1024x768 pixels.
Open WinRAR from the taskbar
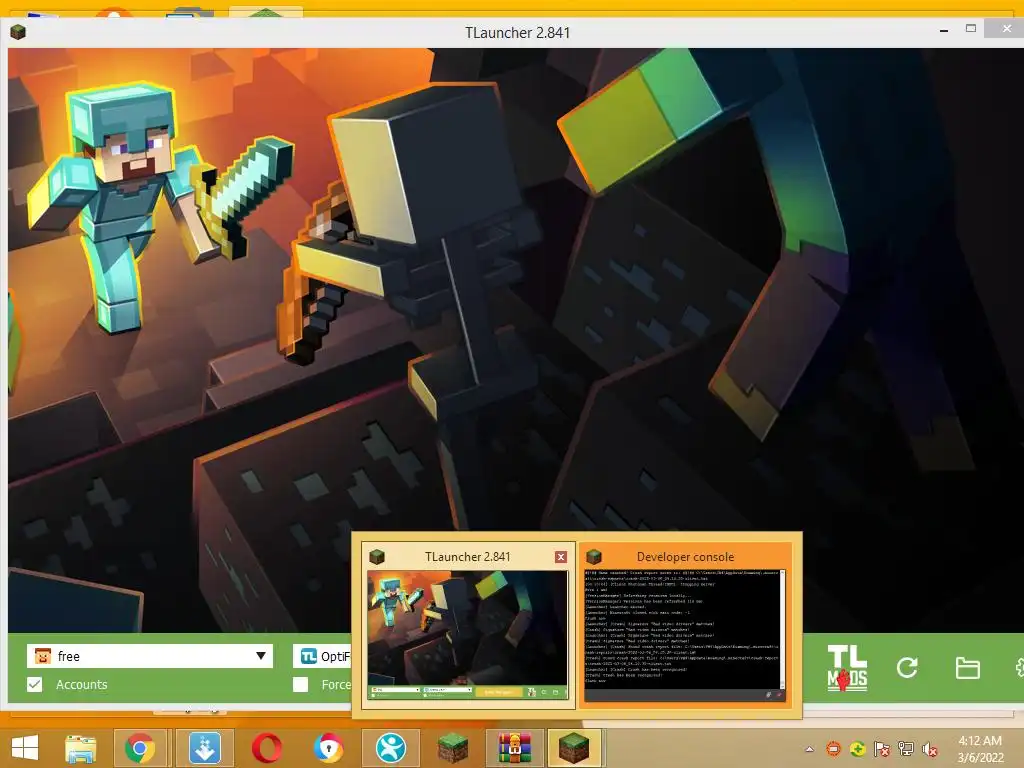(515, 748)
